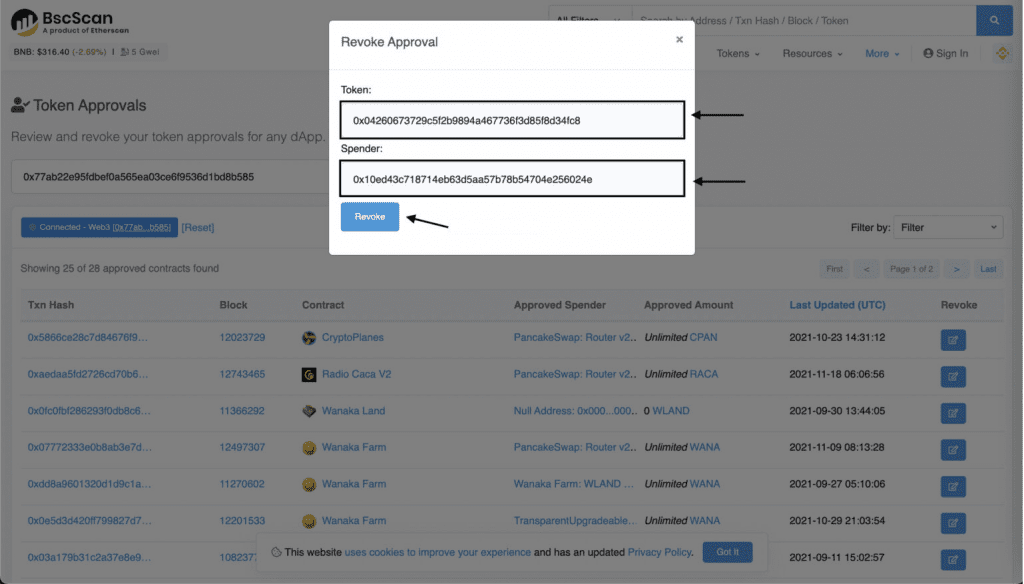1024x584 pixels.
Task: Click the Radio Caca V2 token icon
Action: pos(309,374)
